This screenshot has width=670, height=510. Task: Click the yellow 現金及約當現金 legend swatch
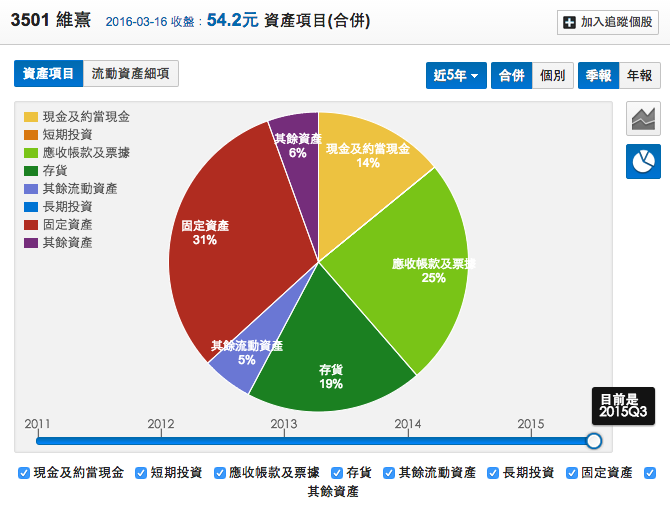pyautogui.click(x=31, y=117)
